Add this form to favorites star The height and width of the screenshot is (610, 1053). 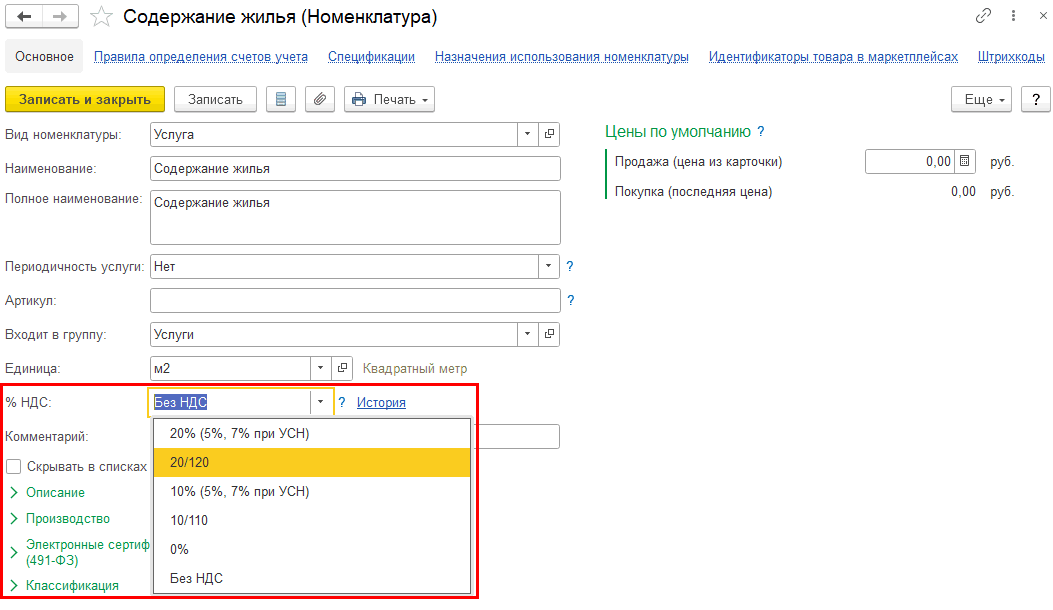pos(101,17)
